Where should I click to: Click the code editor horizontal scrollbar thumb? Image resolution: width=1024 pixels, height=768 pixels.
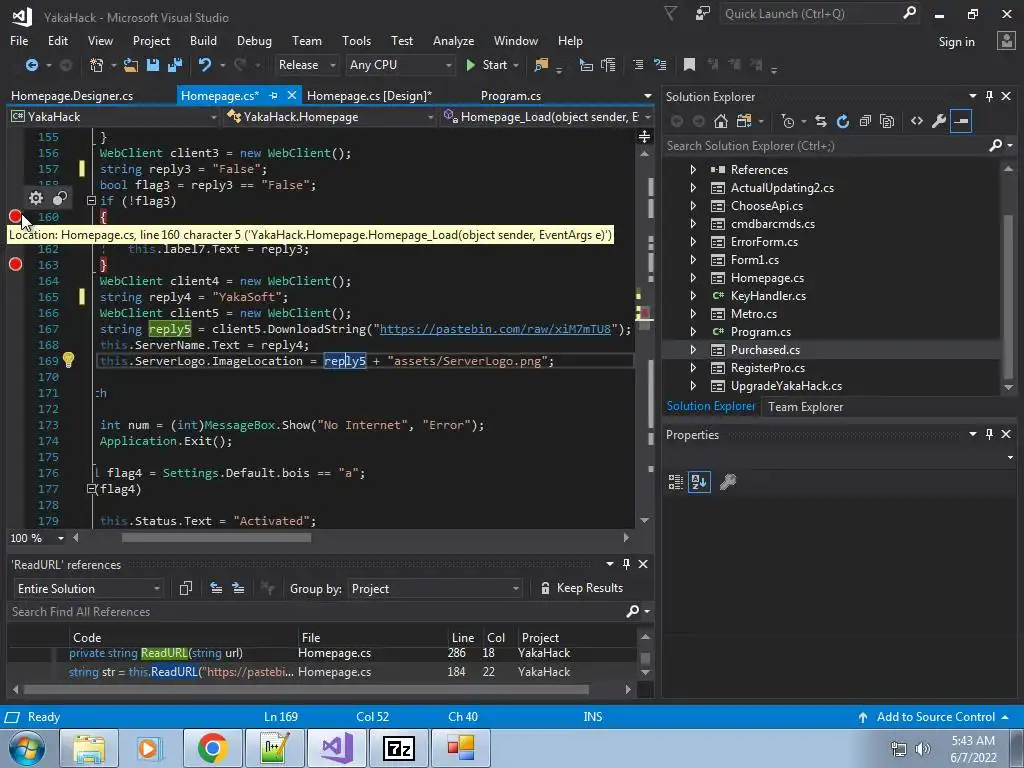tap(216, 538)
